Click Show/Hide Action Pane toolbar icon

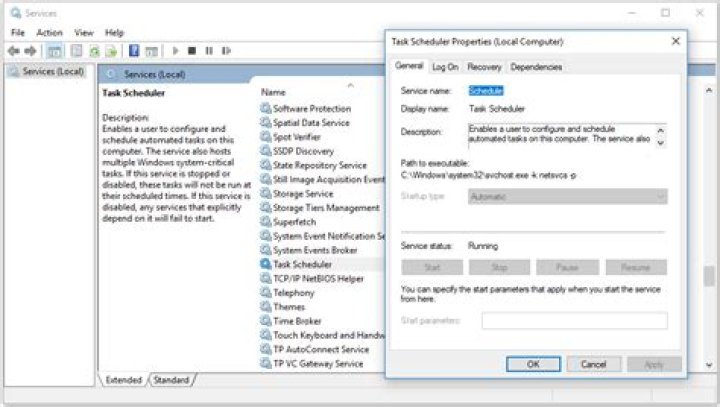(x=152, y=51)
